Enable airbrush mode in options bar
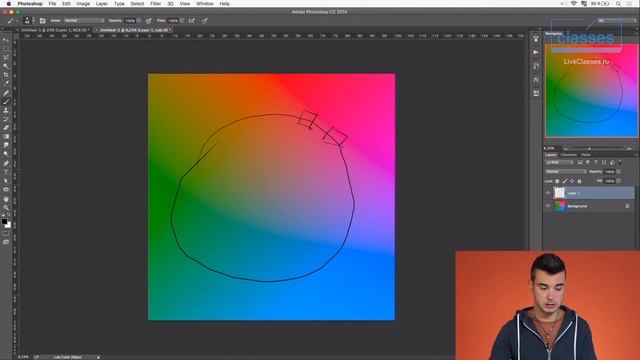The width and height of the screenshot is (640, 360). point(191,20)
